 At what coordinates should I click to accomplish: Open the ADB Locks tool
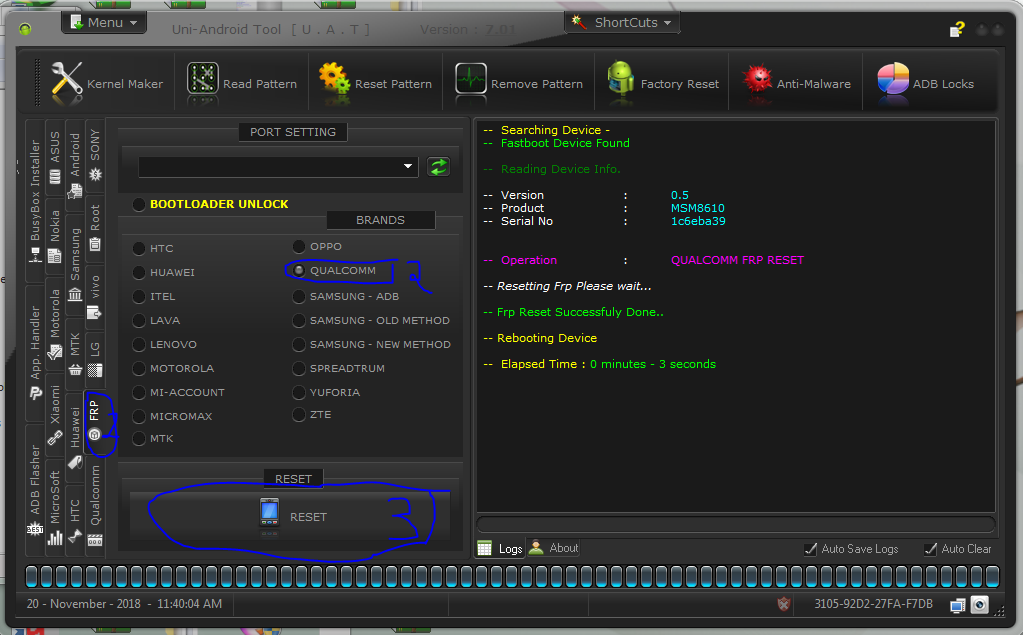[x=925, y=84]
